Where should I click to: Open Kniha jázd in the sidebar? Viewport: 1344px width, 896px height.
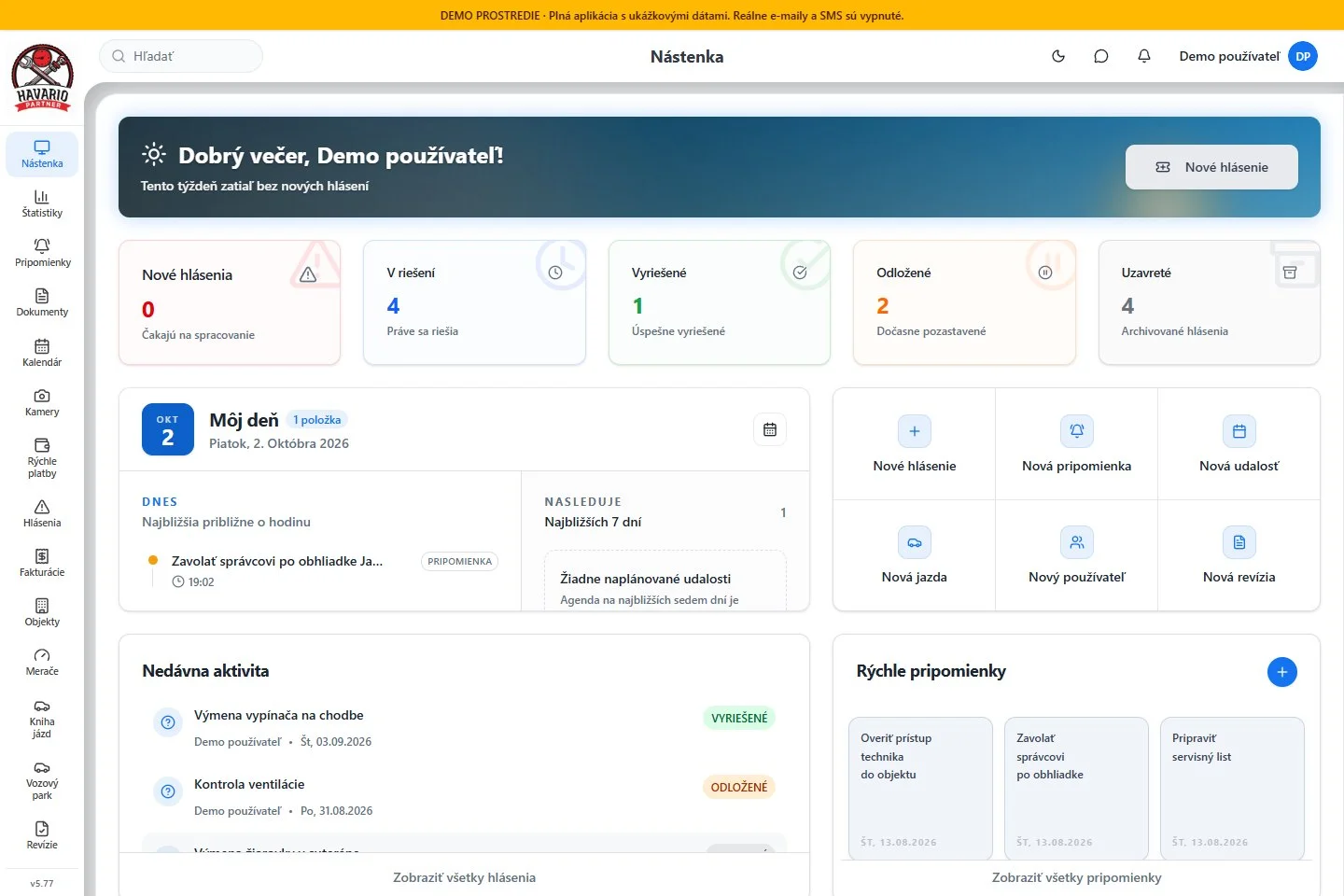coord(42,718)
